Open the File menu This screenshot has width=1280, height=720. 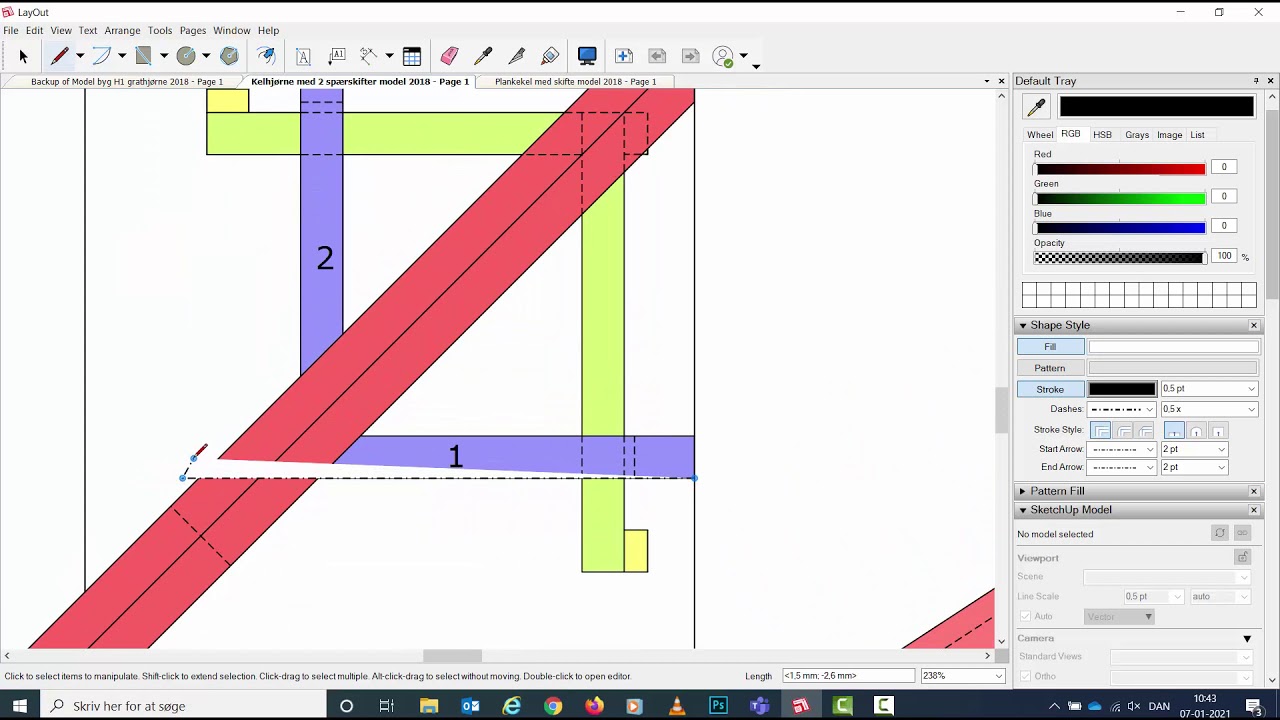[11, 30]
